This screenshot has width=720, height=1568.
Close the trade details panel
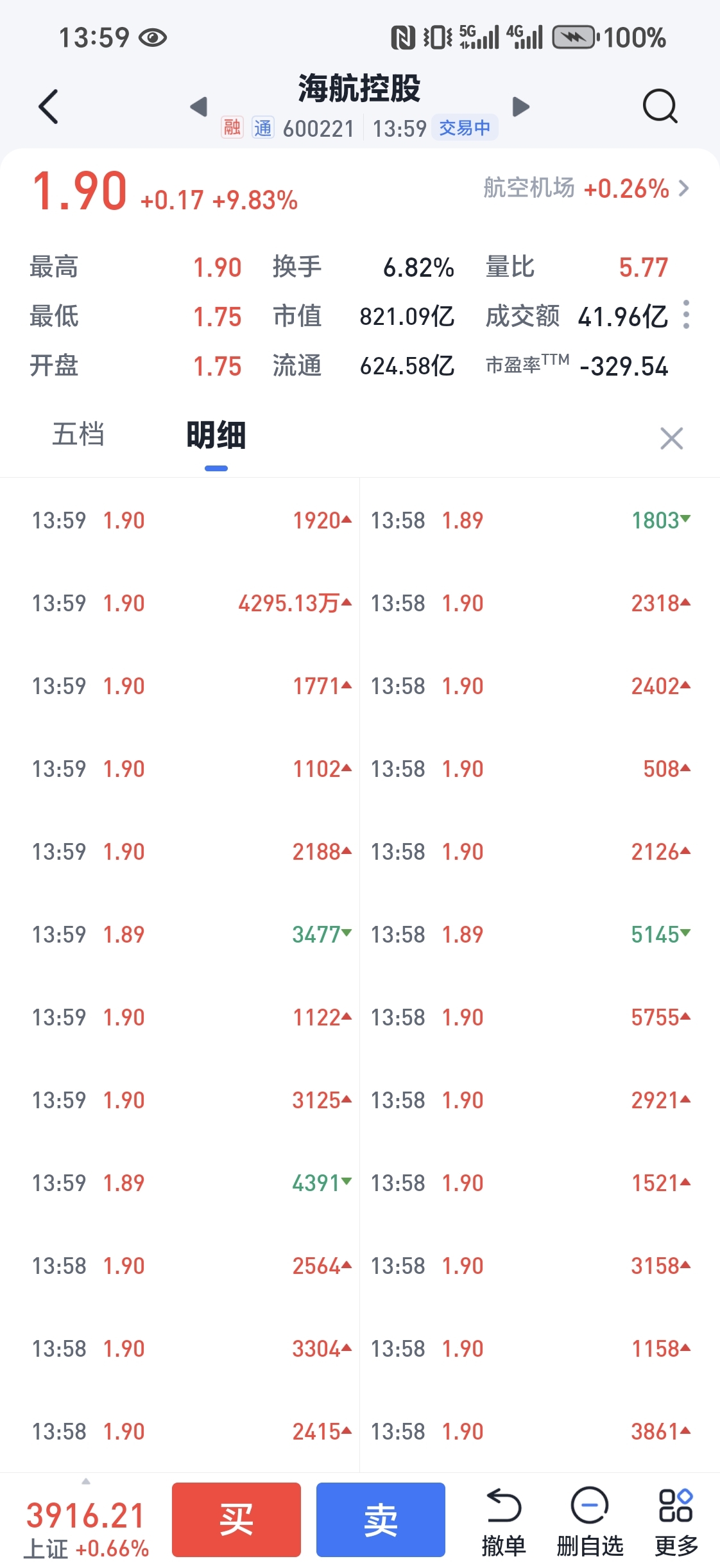point(671,439)
